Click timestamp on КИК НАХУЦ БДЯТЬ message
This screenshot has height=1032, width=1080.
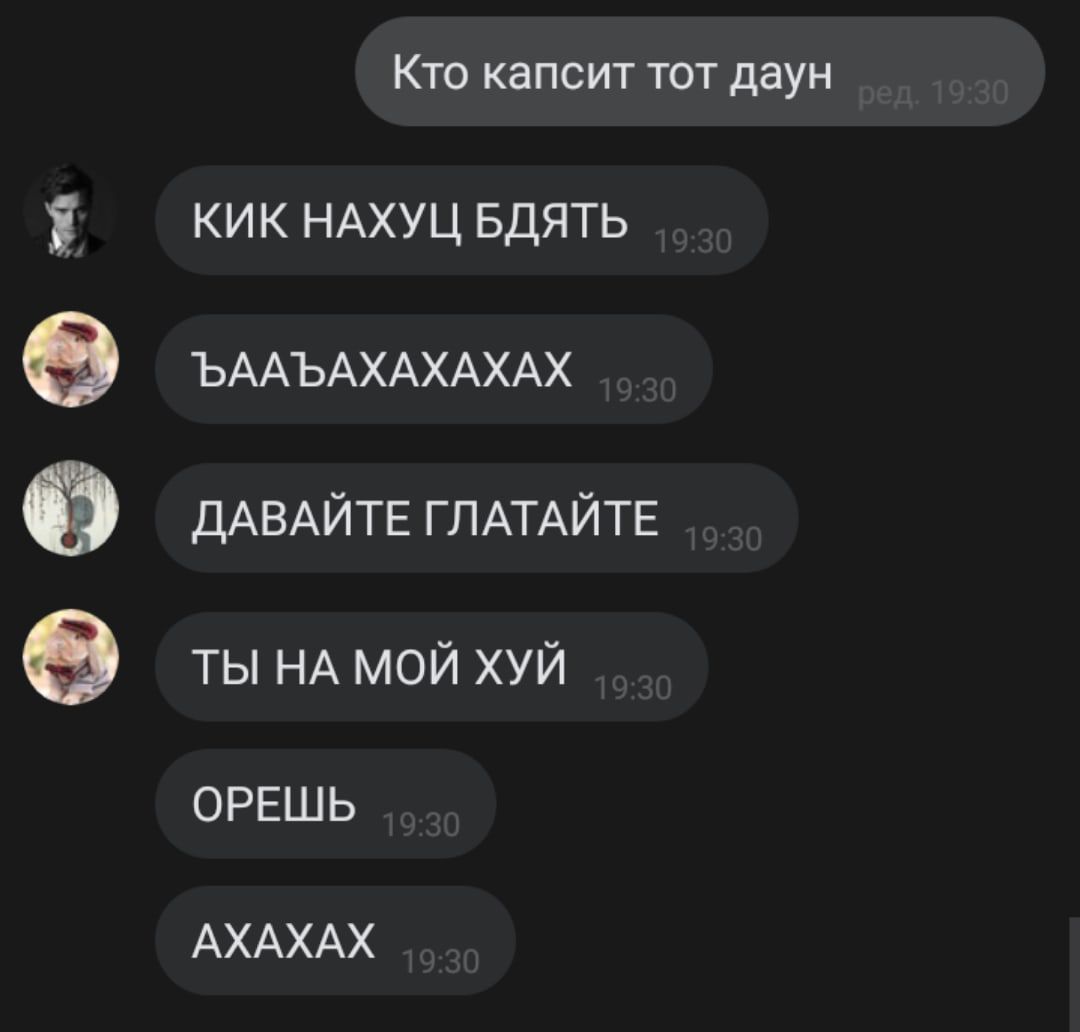pos(693,242)
